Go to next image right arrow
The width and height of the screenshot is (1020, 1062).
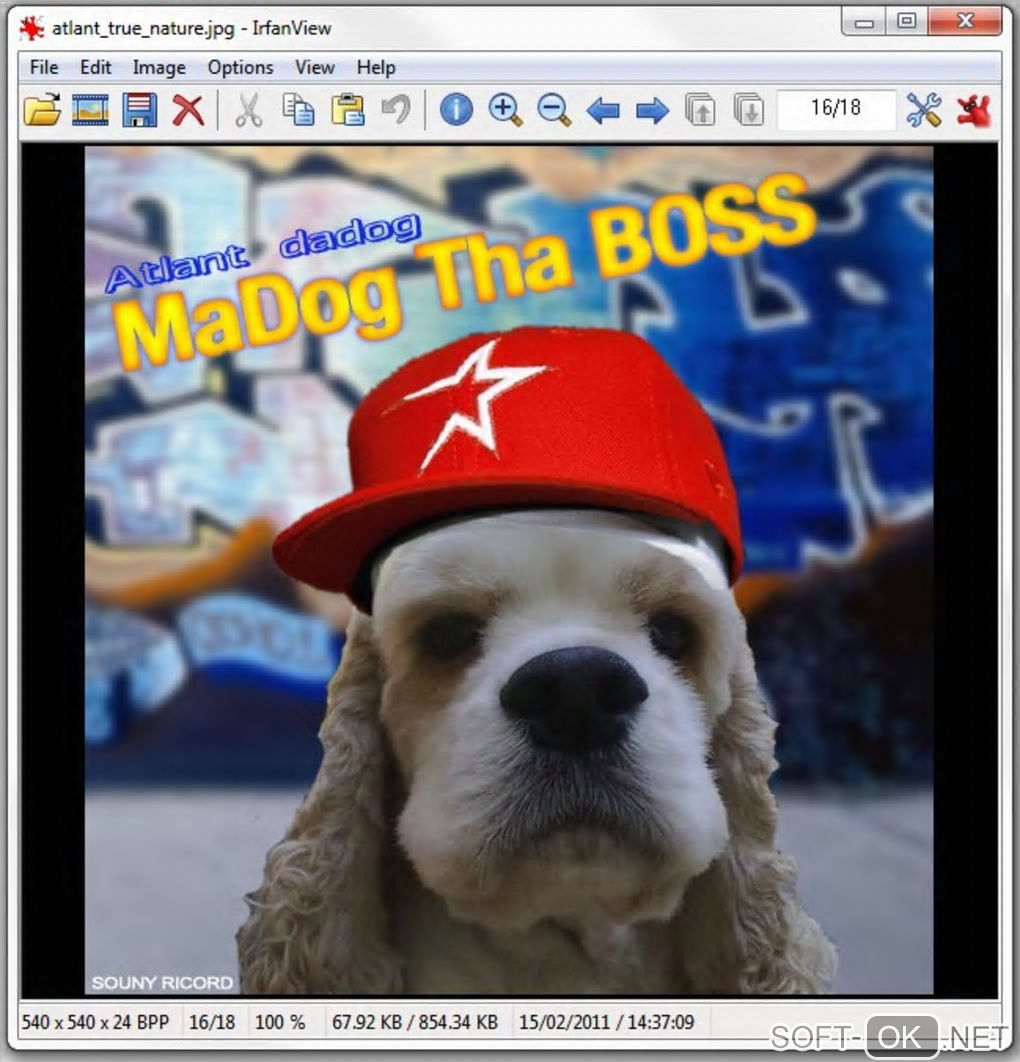click(x=652, y=110)
